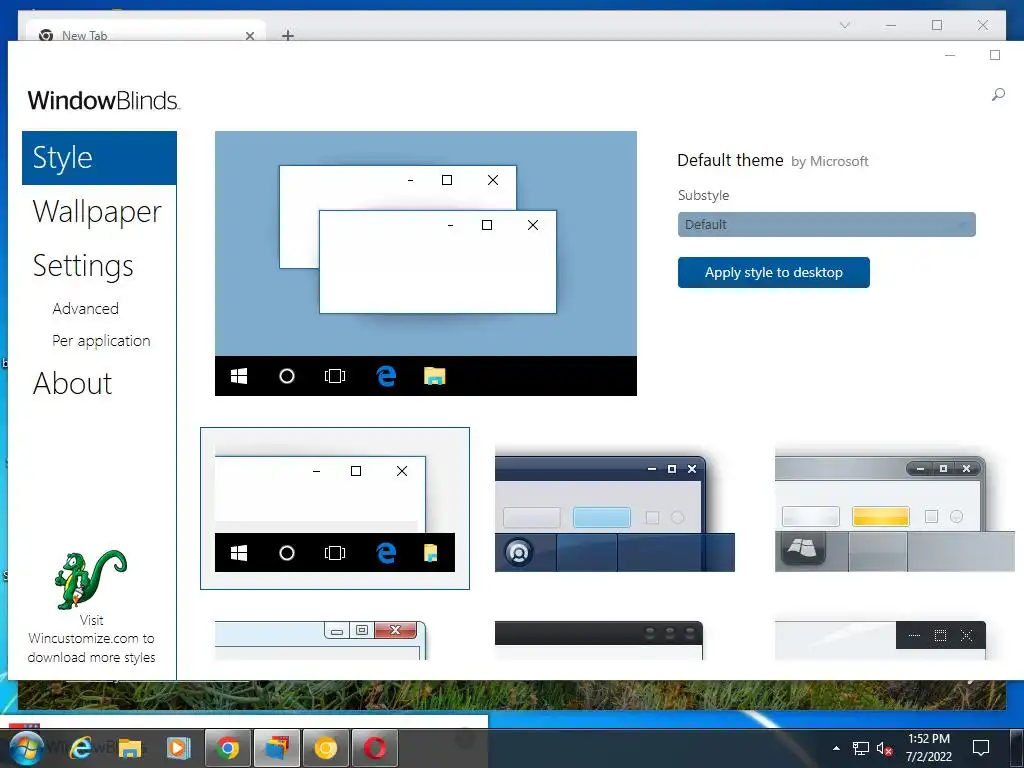The height and width of the screenshot is (768, 1024).
Task: Show hidden system tray icons
Action: (836, 748)
